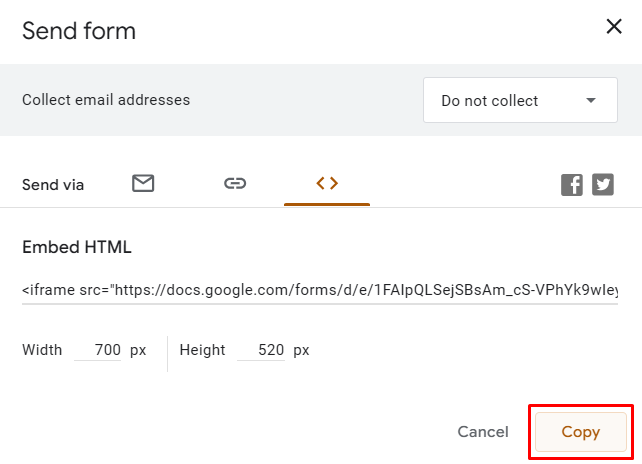
Task: Share the form on Facebook
Action: 572,184
